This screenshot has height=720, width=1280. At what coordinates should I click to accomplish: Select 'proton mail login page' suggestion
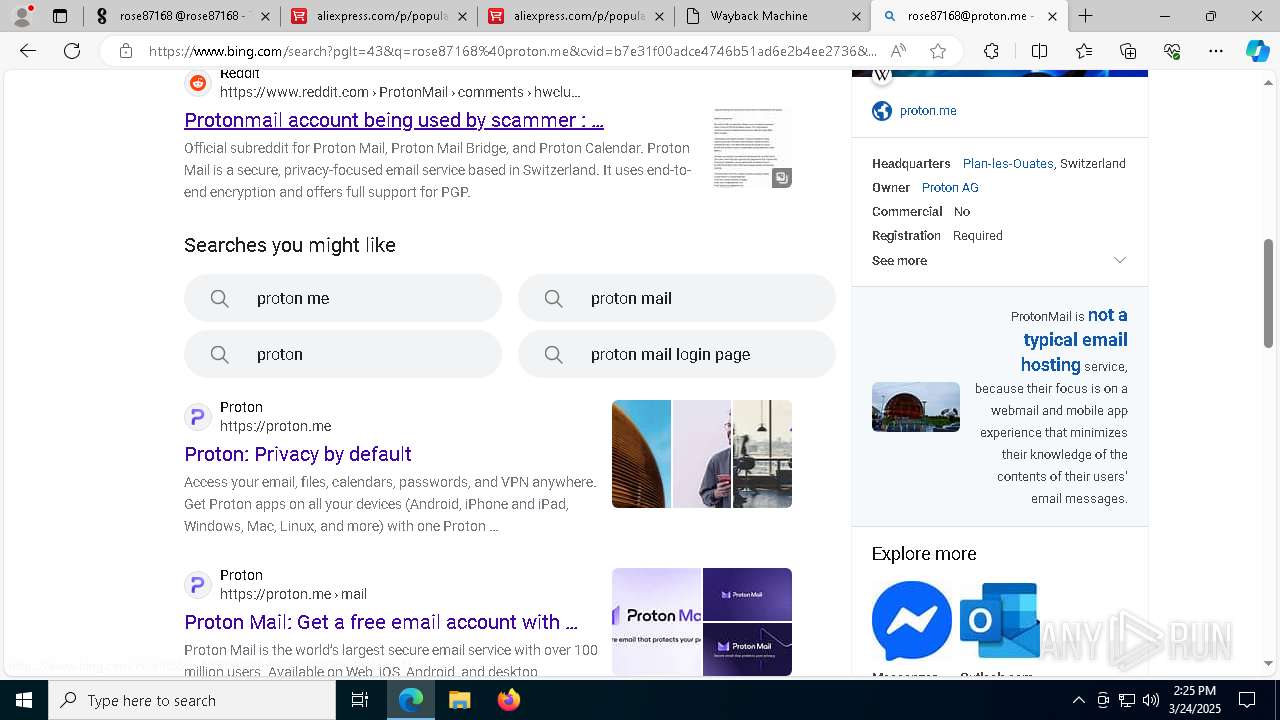click(677, 354)
